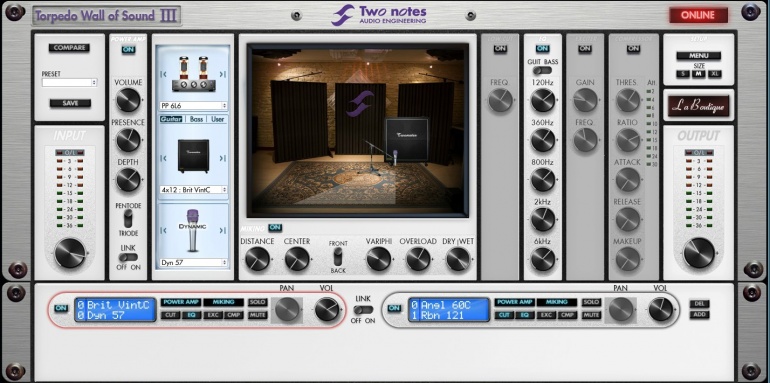Image resolution: width=770 pixels, height=383 pixels.
Task: Click MIKING button on Brit VintC channel
Action: [x=223, y=302]
